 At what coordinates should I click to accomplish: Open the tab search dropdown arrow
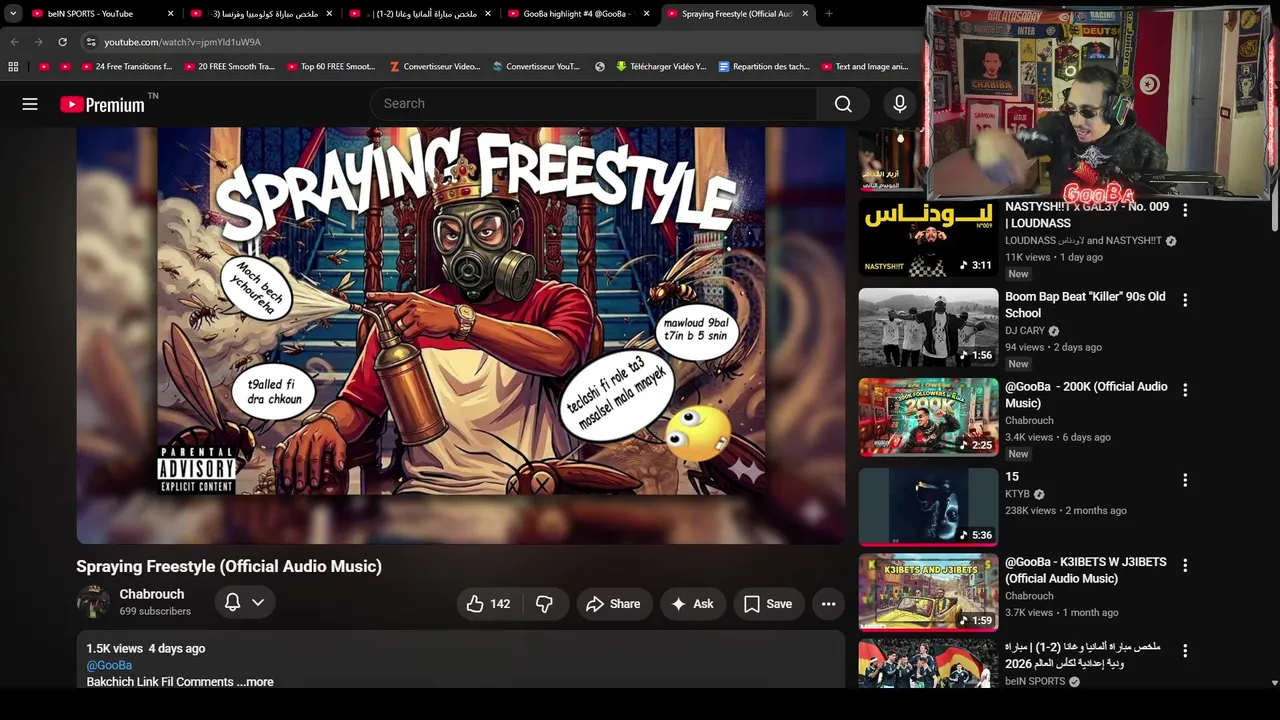[13, 14]
